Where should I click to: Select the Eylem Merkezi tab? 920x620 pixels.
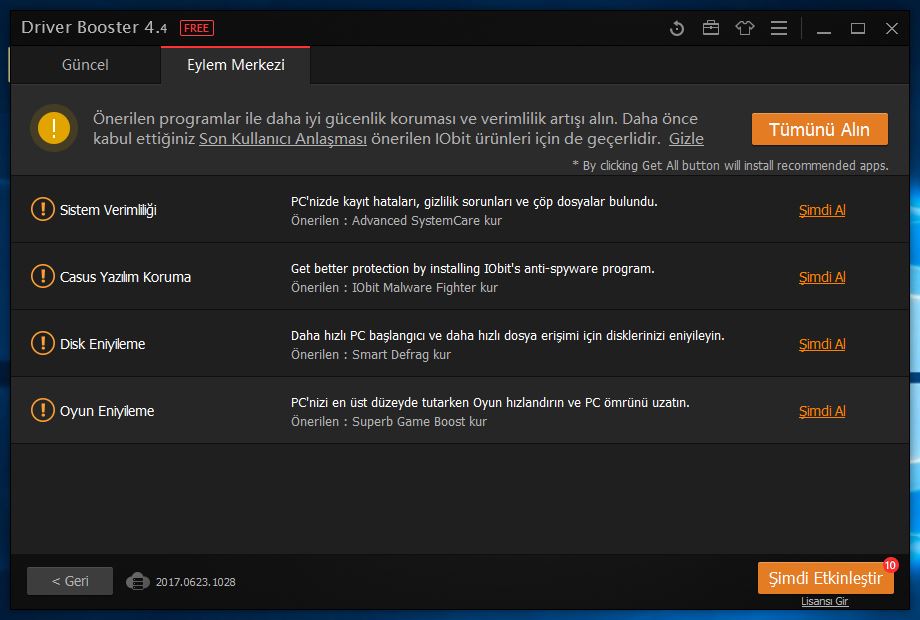235,65
